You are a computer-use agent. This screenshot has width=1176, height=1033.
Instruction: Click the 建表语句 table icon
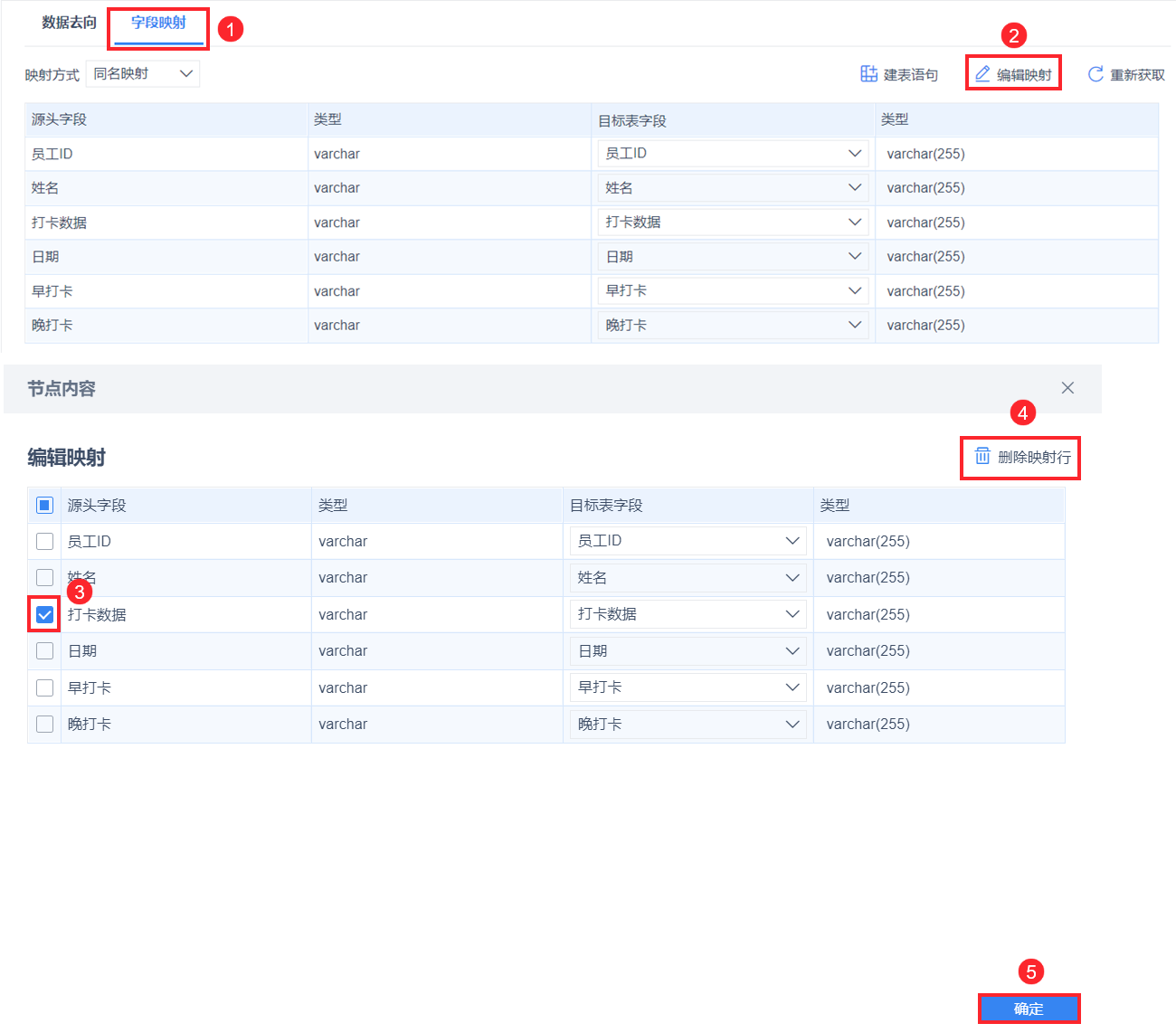tap(868, 74)
